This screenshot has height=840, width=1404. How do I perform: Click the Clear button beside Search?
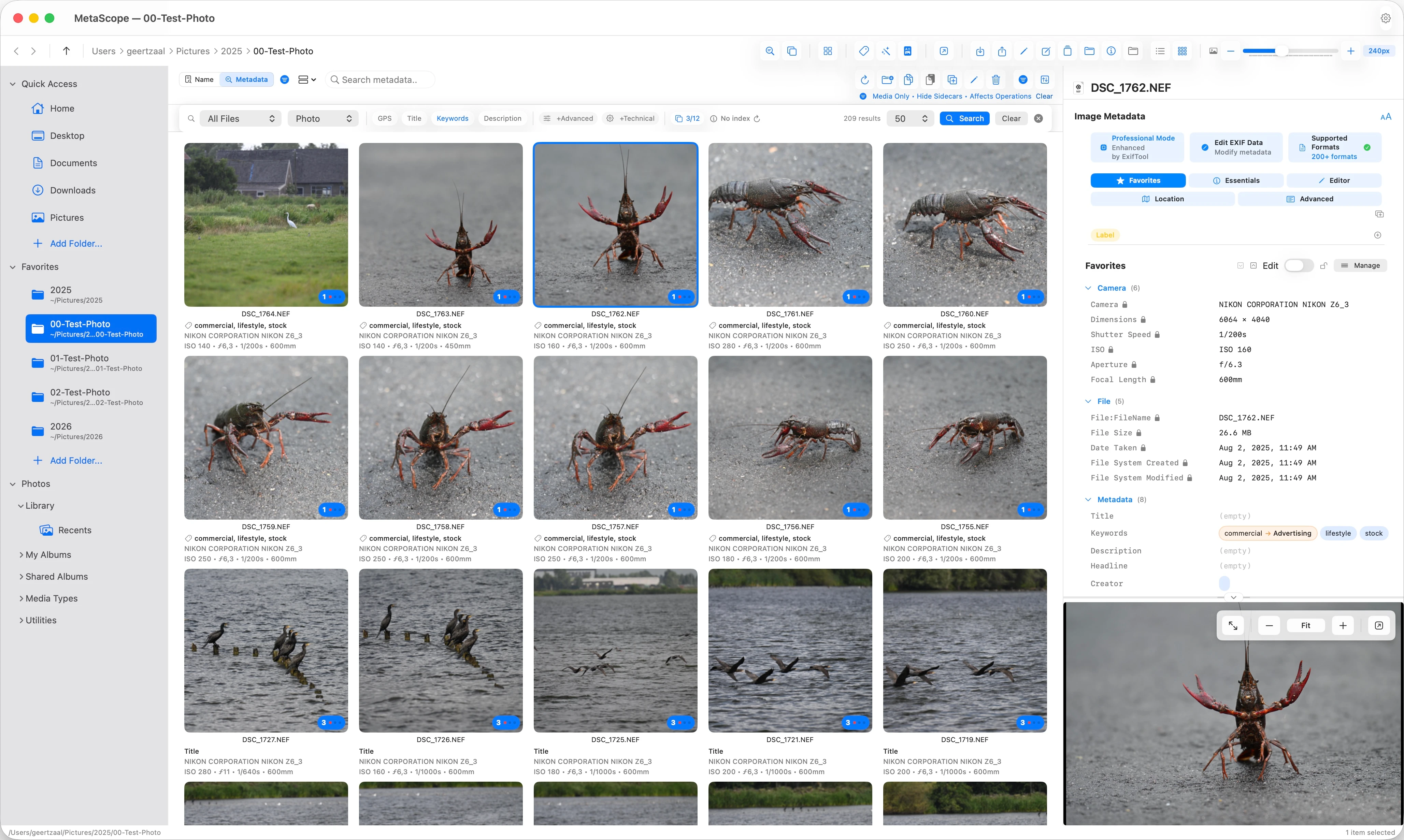pos(1011,118)
